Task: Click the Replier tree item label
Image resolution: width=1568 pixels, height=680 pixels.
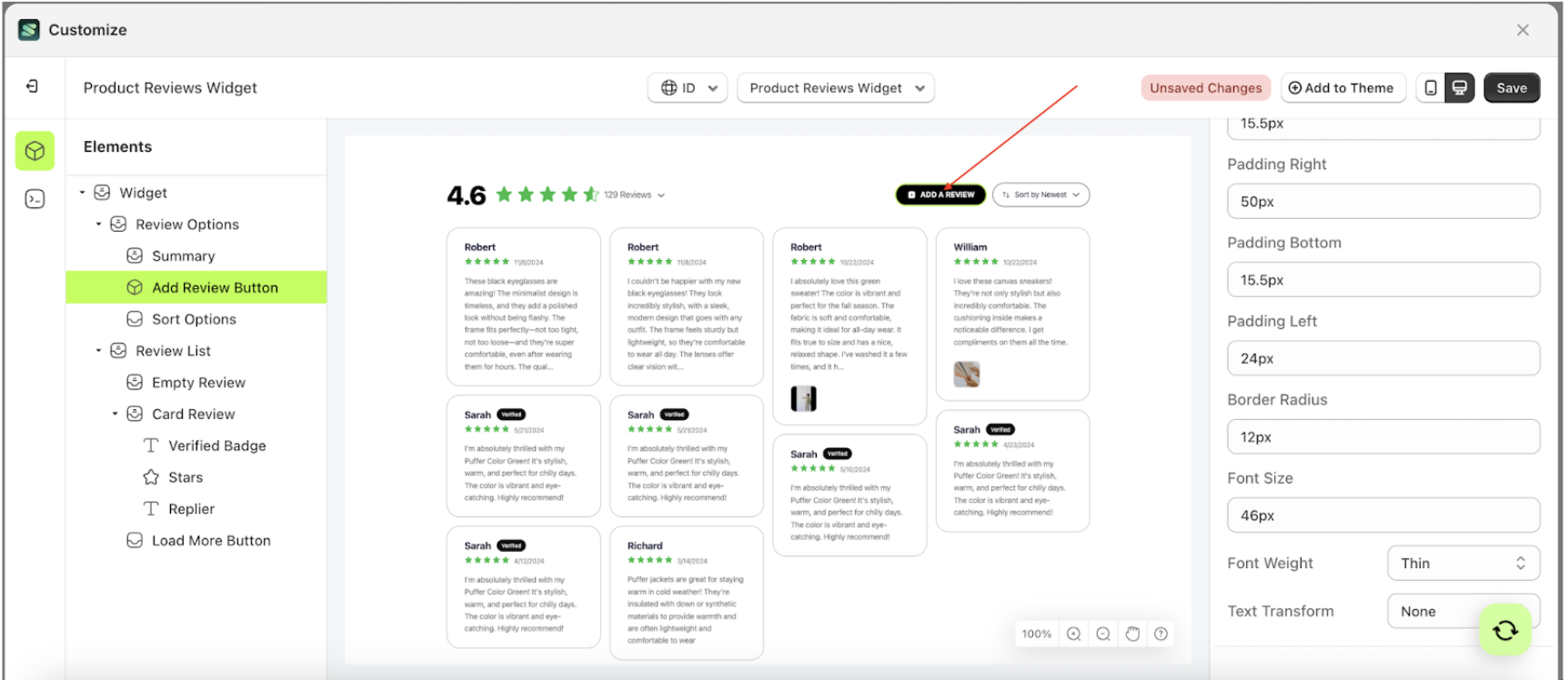Action: 191,509
